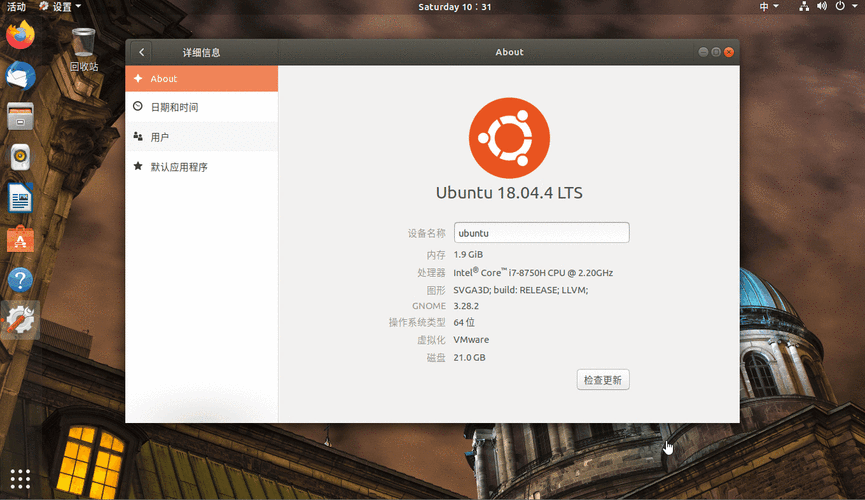
Task: Show all applications grid
Action: click(x=20, y=478)
